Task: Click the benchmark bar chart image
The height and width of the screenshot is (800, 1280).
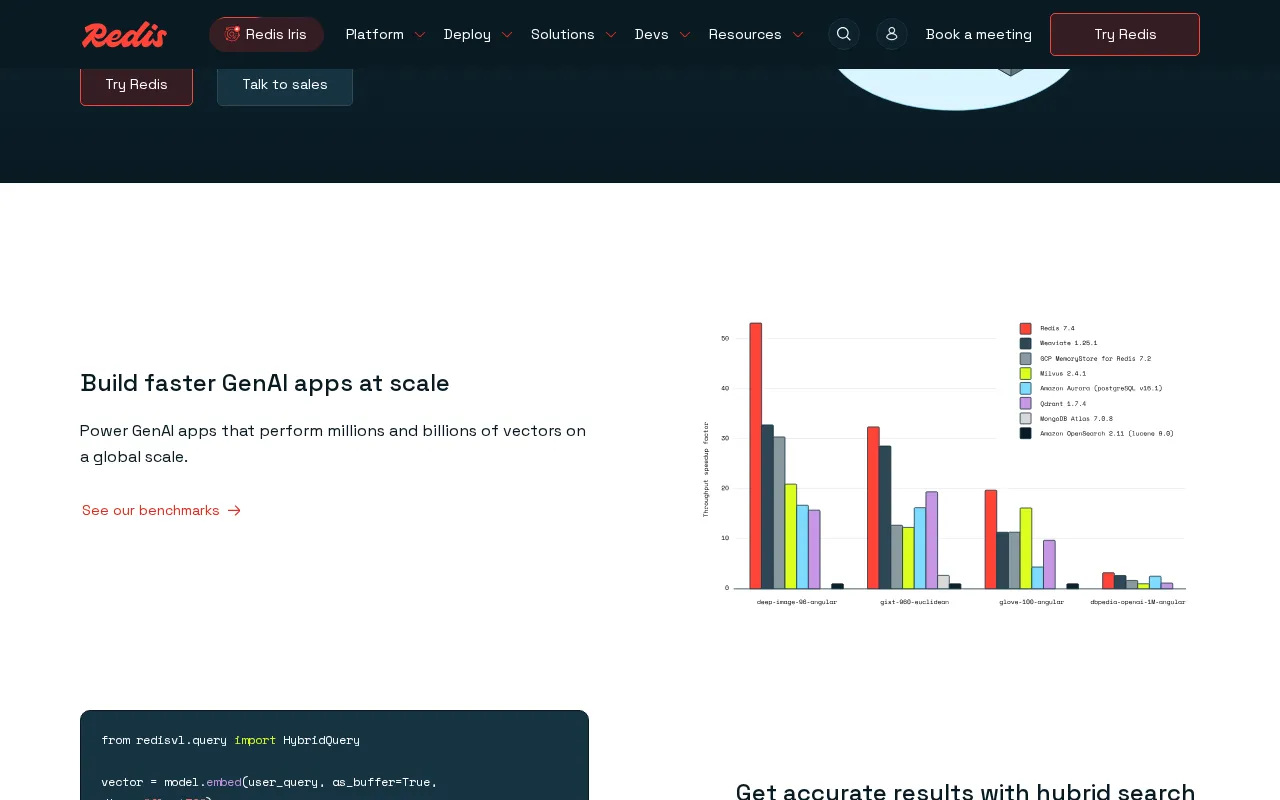Action: [x=944, y=464]
